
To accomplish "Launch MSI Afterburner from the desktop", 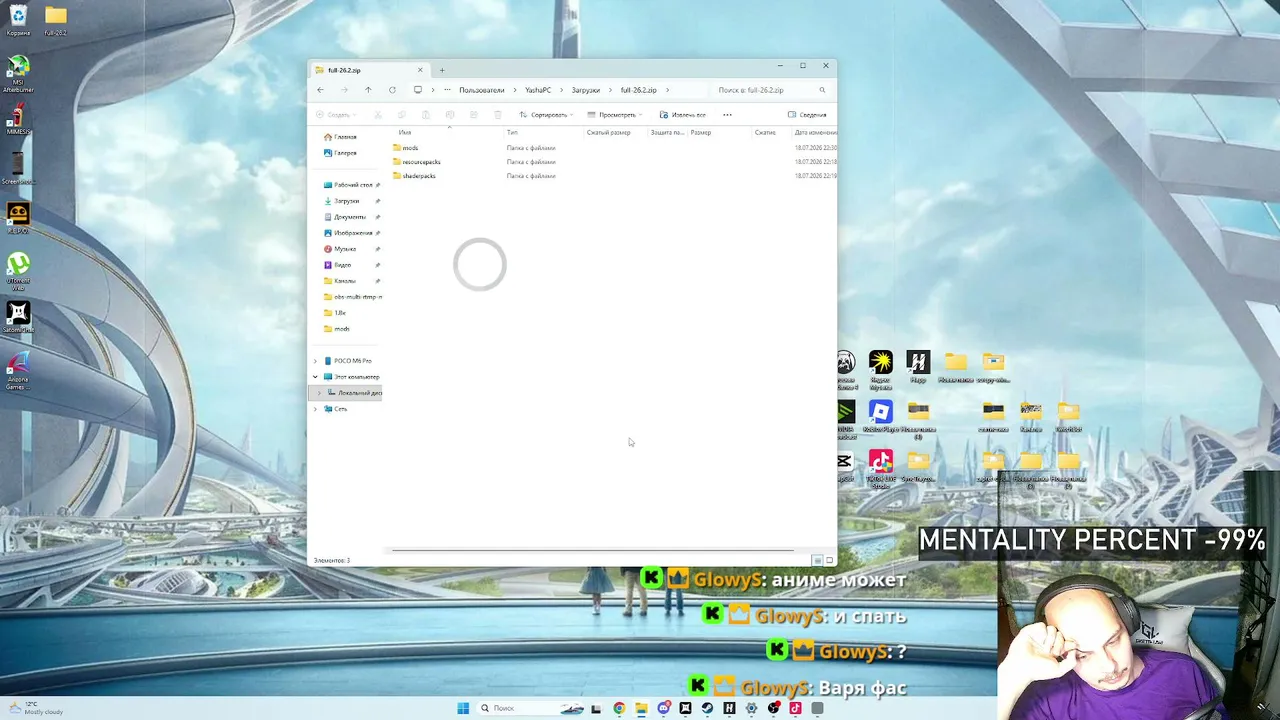I will click(x=18, y=74).
